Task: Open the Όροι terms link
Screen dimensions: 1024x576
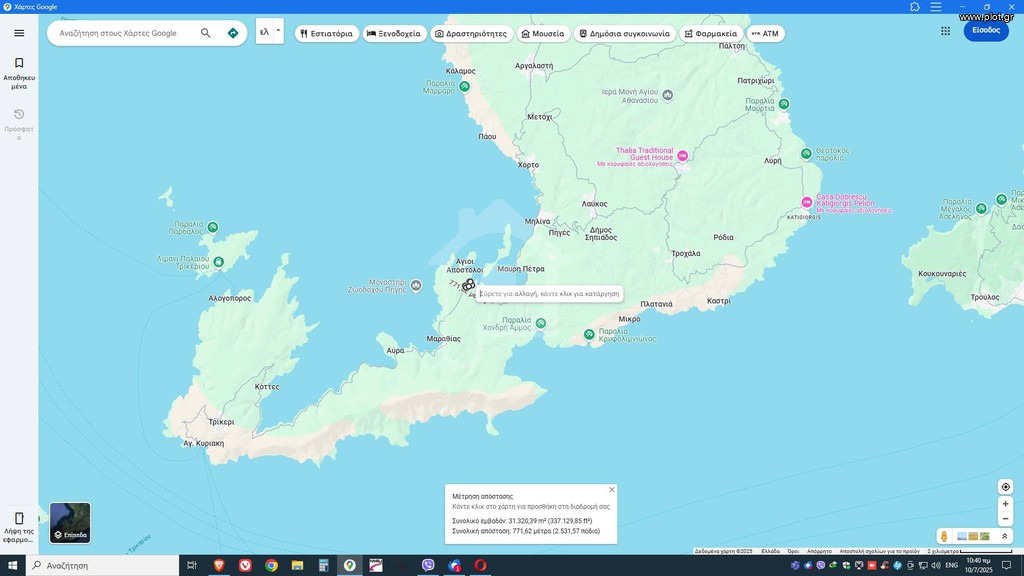Action: tap(793, 551)
